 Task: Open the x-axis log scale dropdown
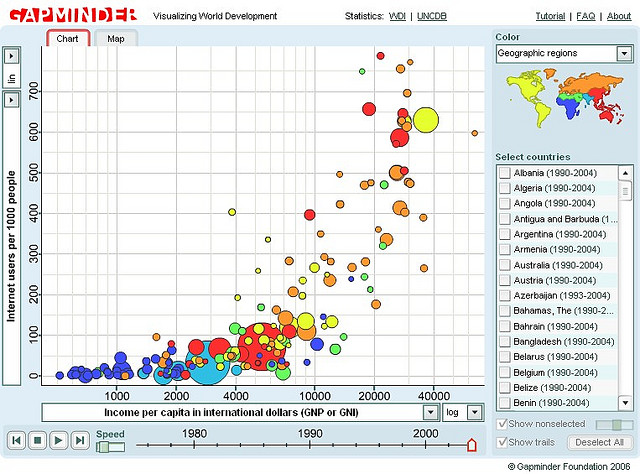coord(475,412)
